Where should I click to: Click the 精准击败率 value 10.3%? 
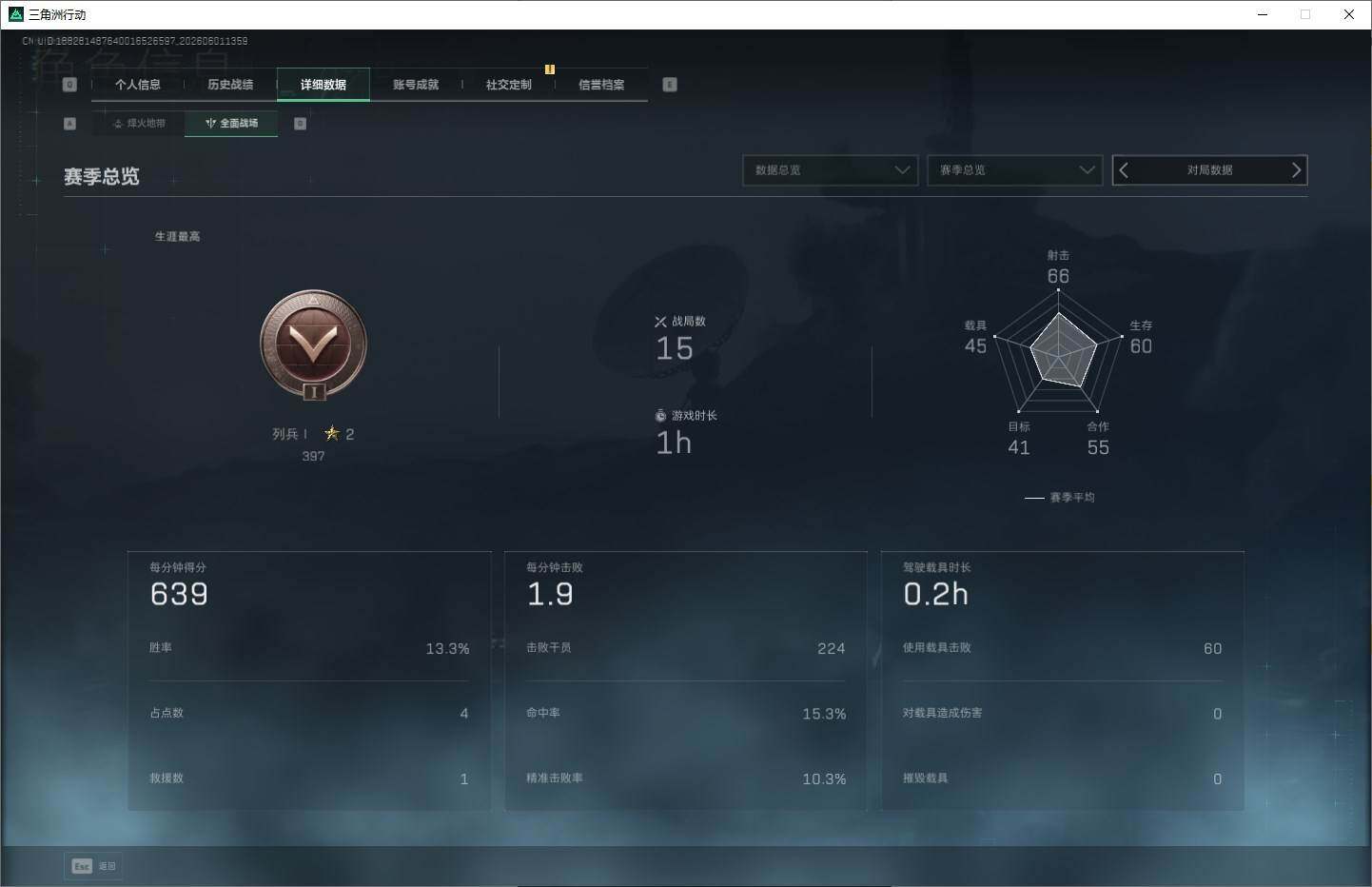click(824, 779)
